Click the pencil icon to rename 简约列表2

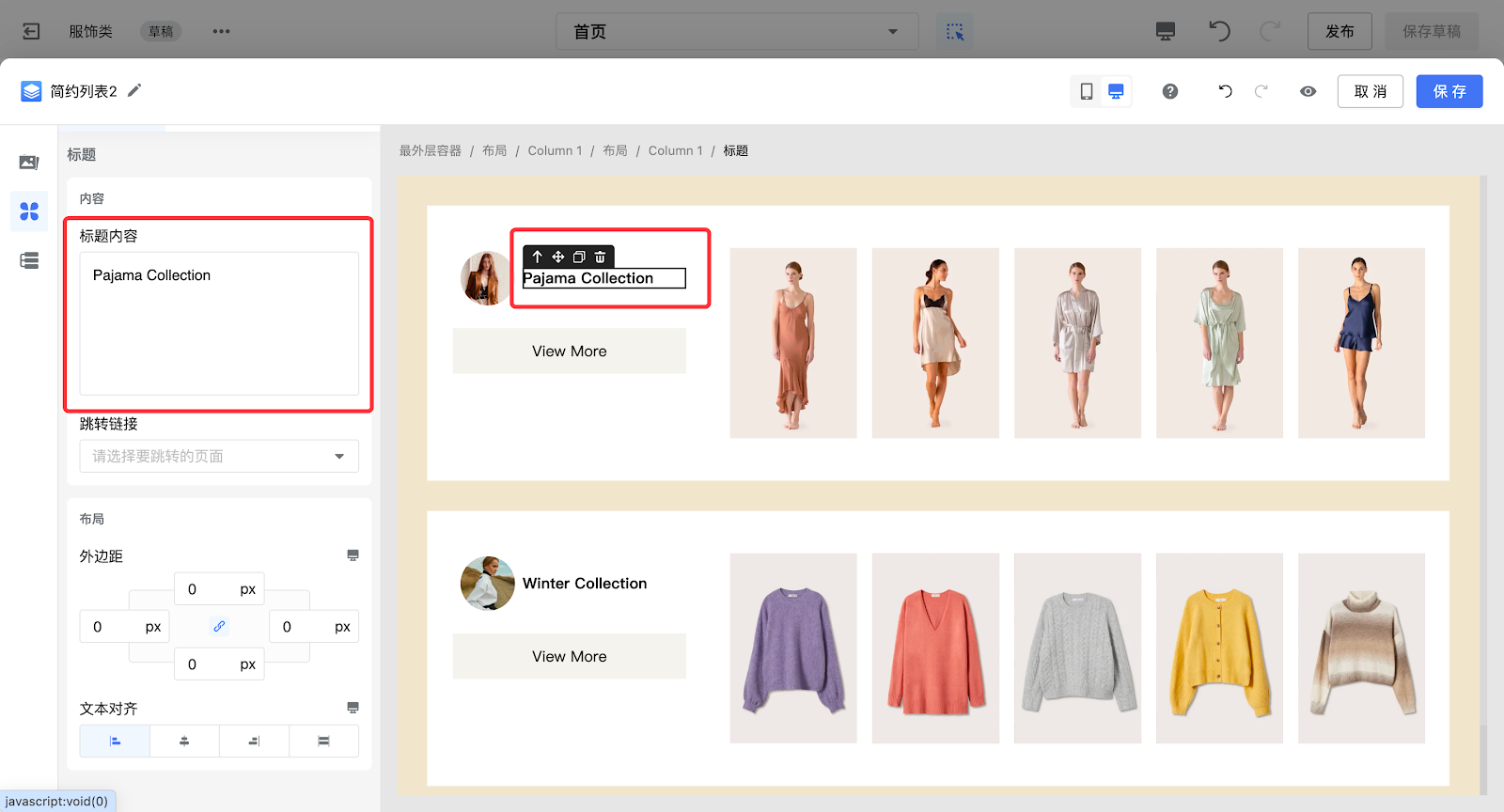(134, 90)
